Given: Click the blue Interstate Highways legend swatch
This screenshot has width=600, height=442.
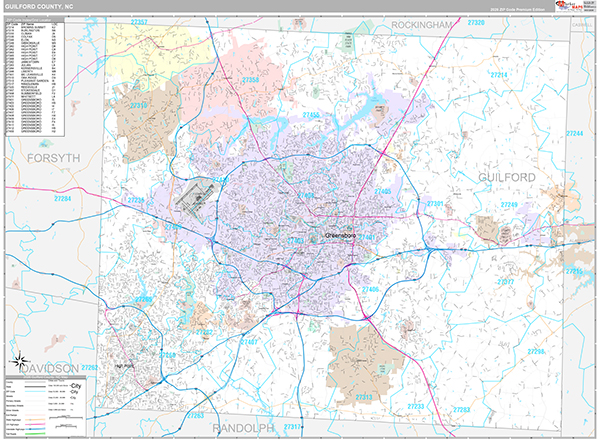Looking at the screenshot, I should tap(35, 429).
